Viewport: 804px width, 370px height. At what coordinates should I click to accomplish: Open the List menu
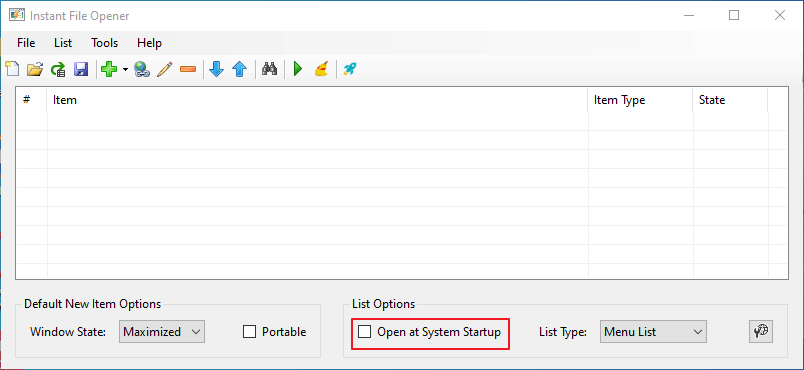coord(63,43)
